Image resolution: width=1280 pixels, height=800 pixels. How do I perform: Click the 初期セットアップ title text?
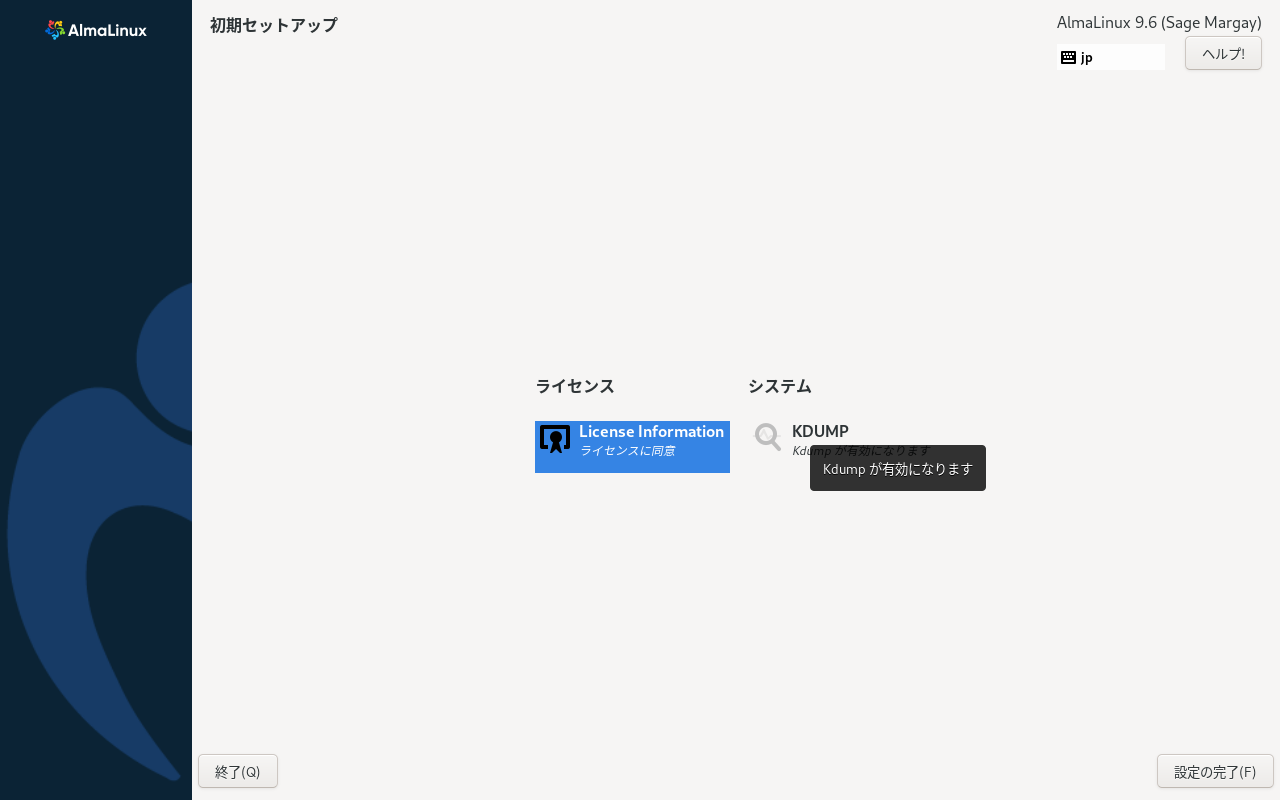tap(274, 25)
